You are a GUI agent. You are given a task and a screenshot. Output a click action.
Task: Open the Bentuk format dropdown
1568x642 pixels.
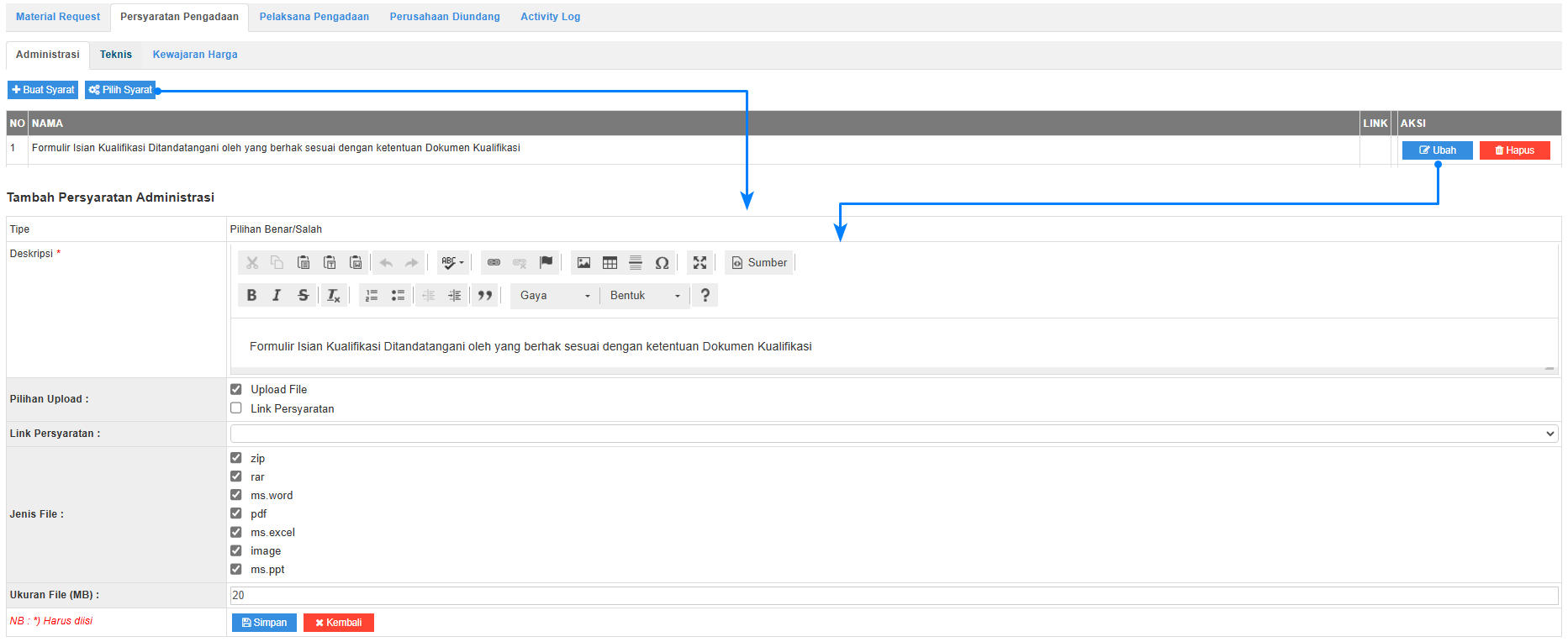coord(645,296)
